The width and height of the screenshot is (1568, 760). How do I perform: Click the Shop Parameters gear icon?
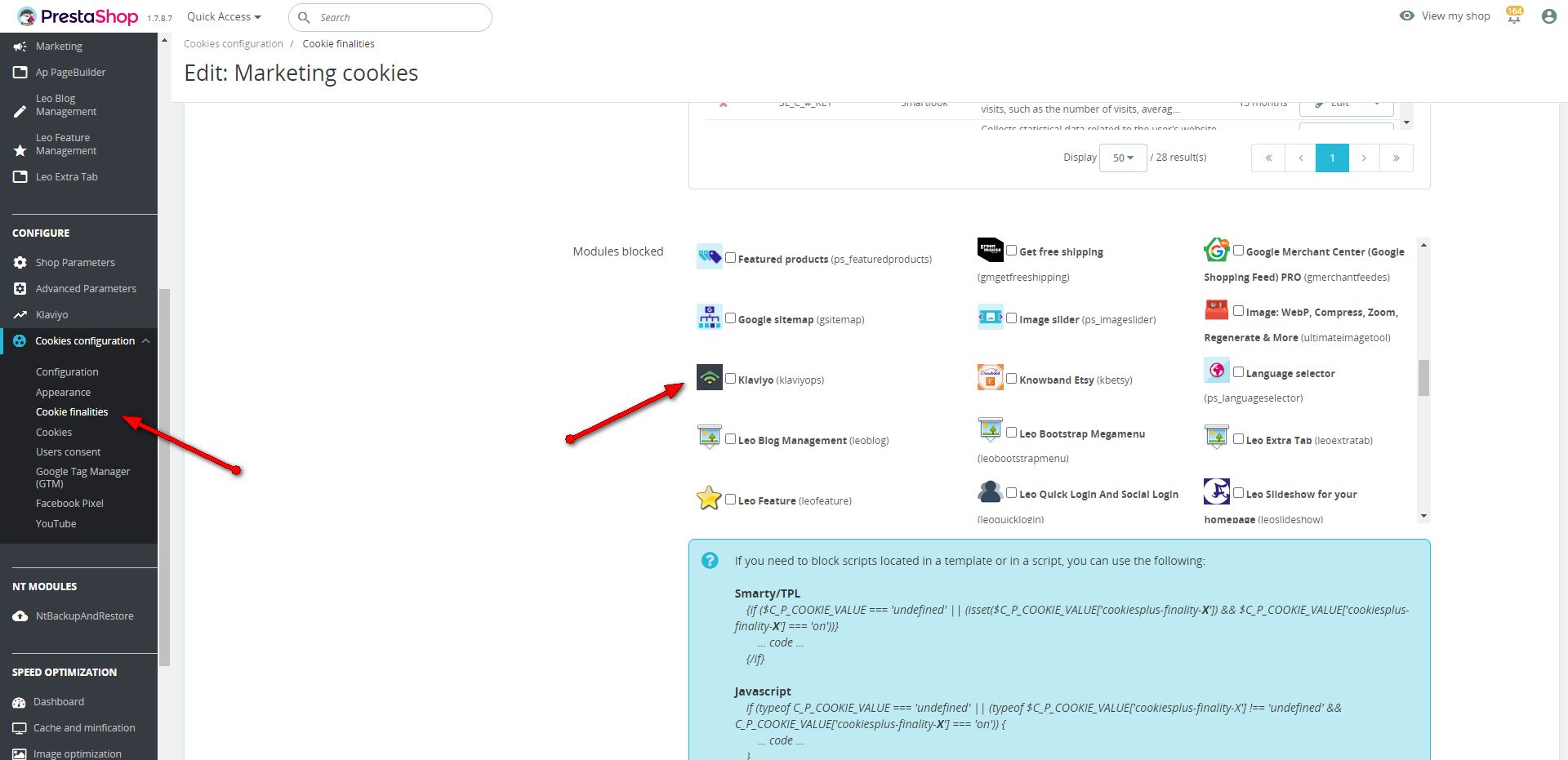pos(20,263)
